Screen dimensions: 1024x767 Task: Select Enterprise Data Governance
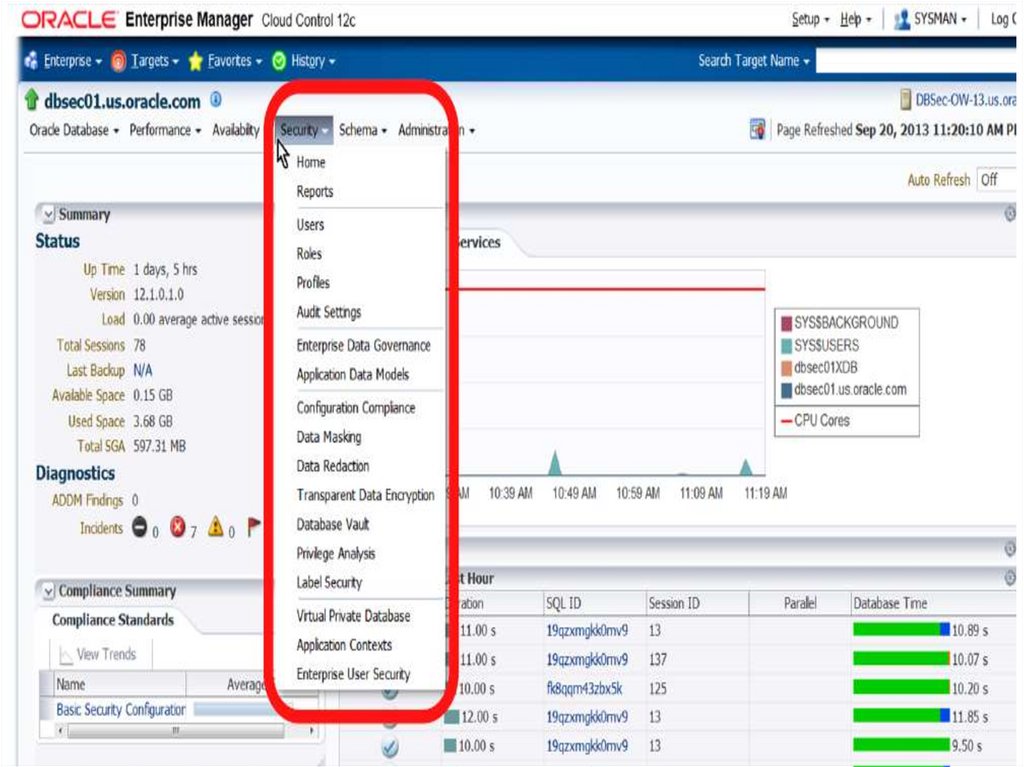click(363, 346)
